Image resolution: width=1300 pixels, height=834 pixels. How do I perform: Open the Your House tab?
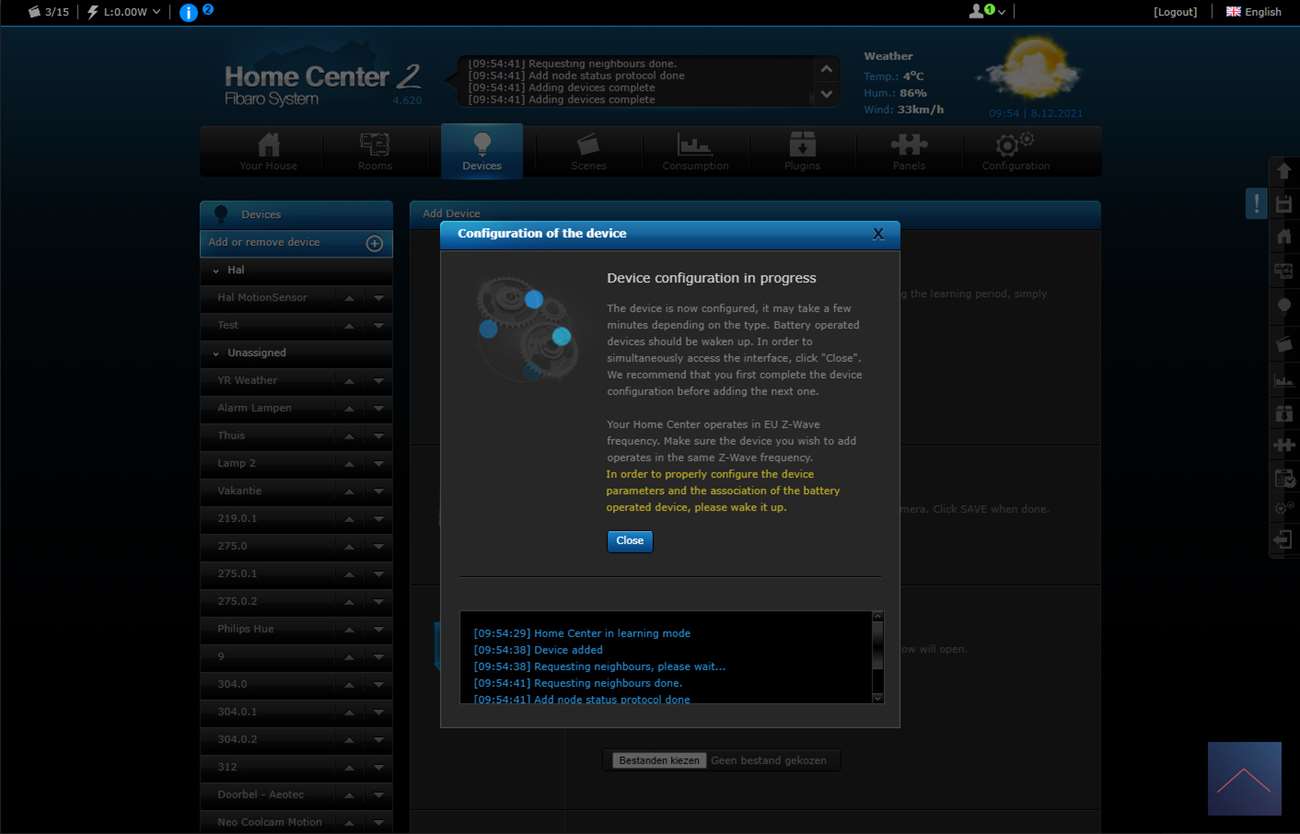pos(268,152)
